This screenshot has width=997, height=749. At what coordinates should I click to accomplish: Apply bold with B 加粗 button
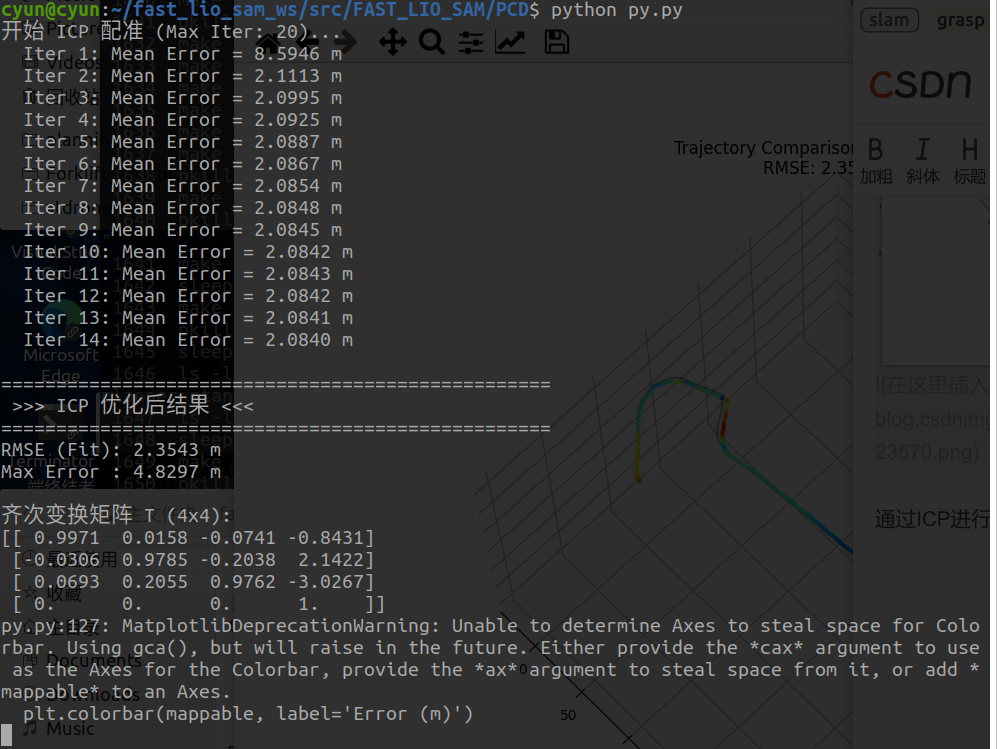pos(876,161)
